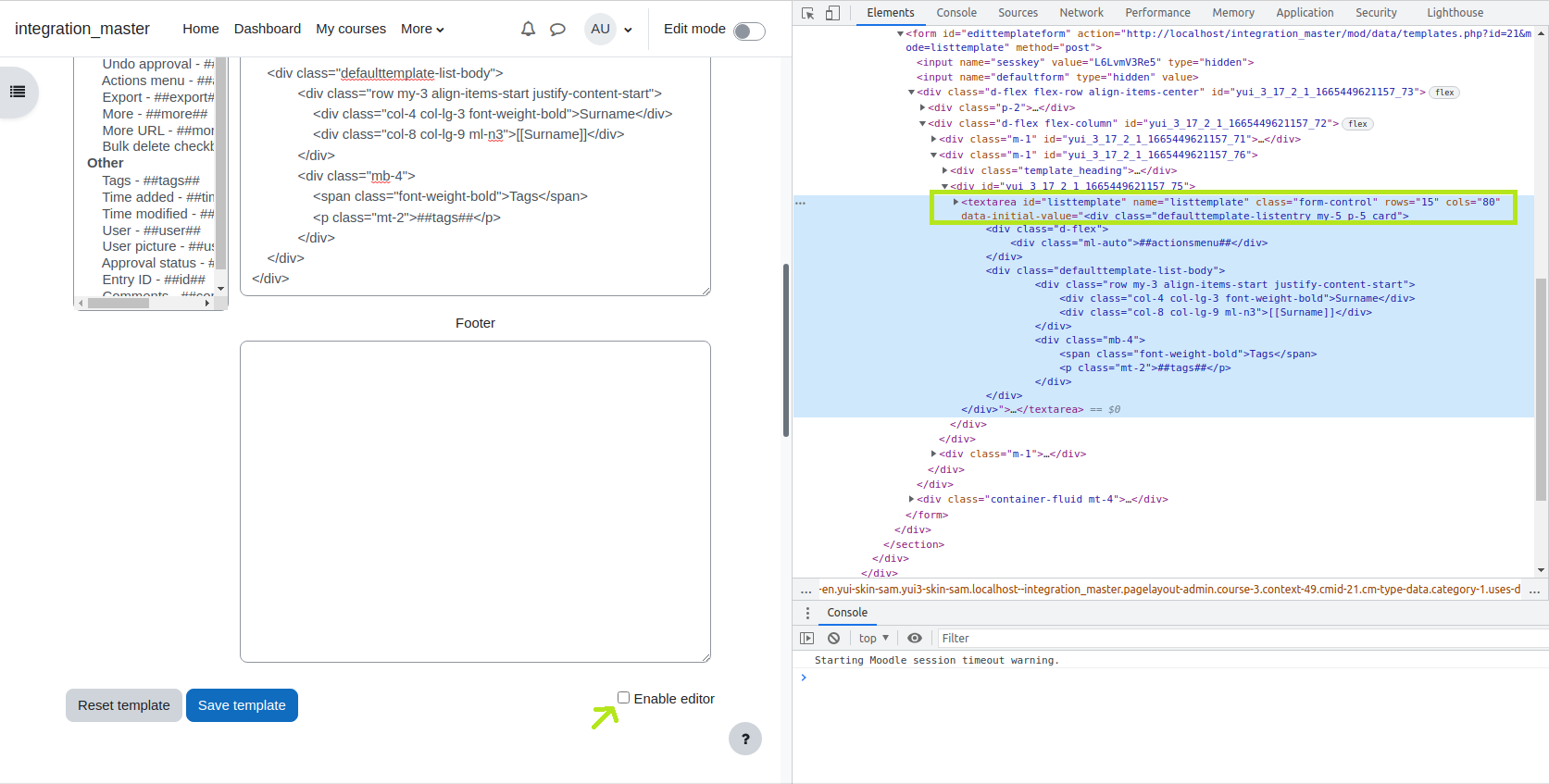The height and width of the screenshot is (784, 1549).
Task: Expand the More navigation dropdown
Action: coord(422,29)
